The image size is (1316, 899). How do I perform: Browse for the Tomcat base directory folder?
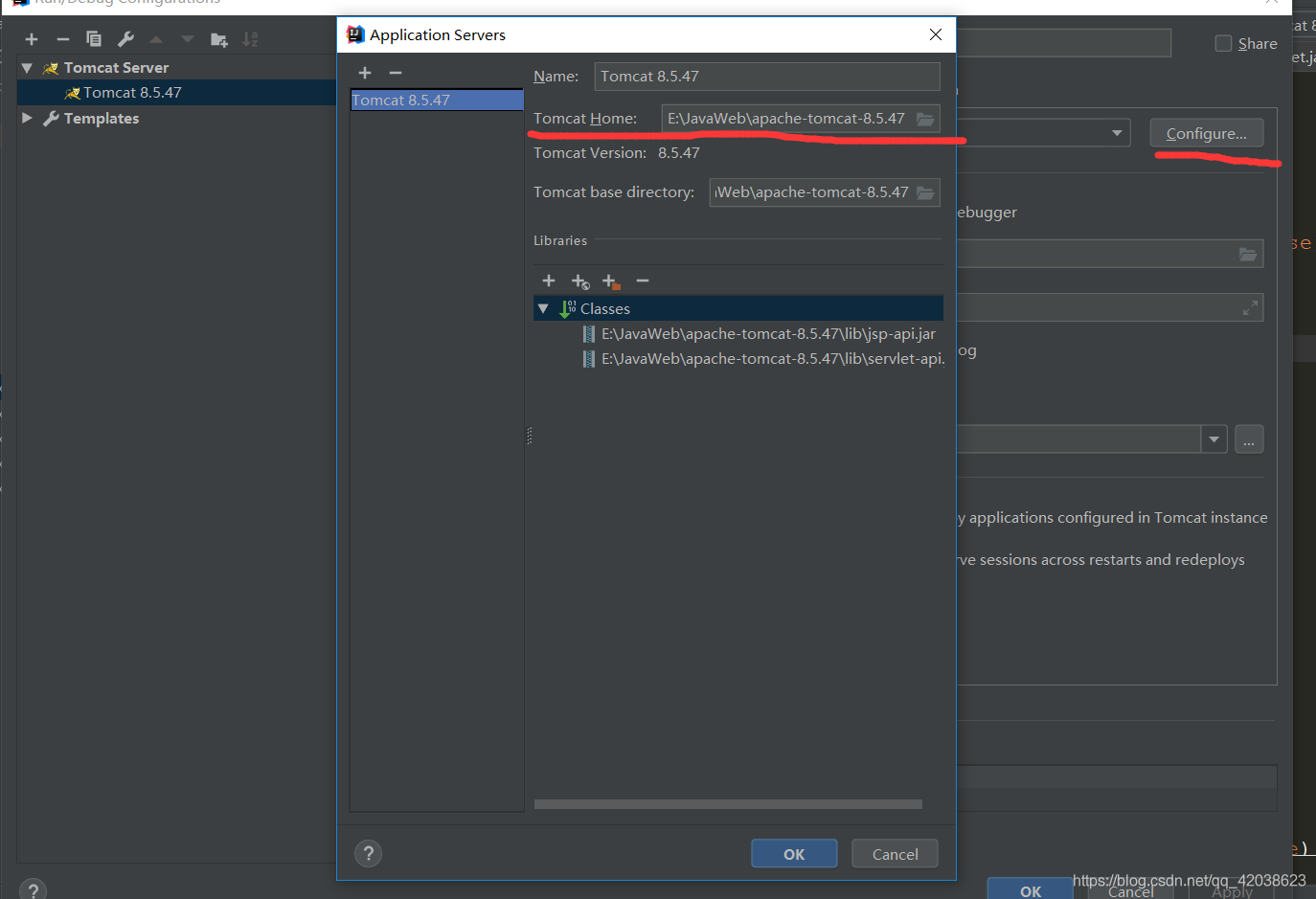(x=925, y=192)
